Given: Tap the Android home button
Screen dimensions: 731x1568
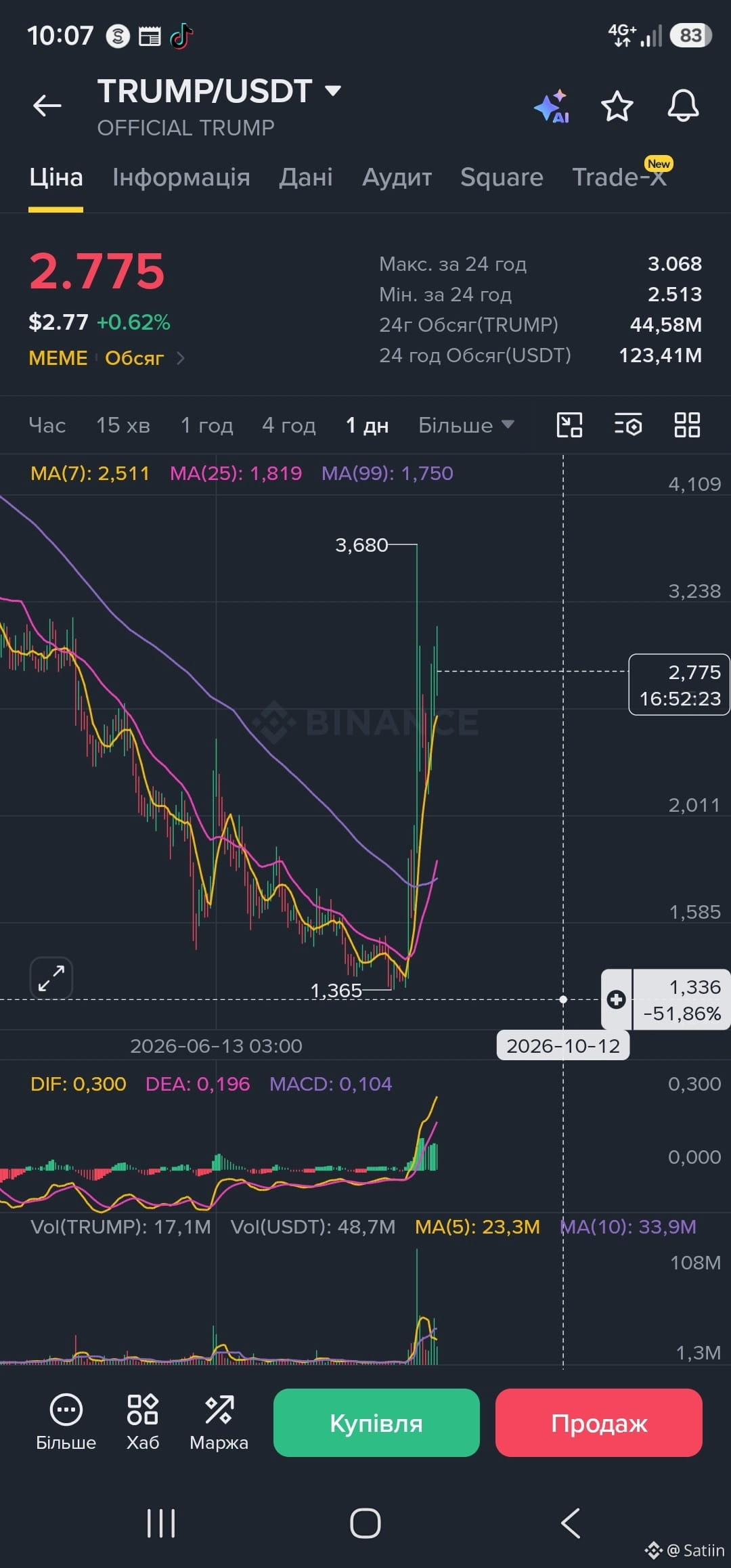Looking at the screenshot, I should click(x=365, y=1523).
